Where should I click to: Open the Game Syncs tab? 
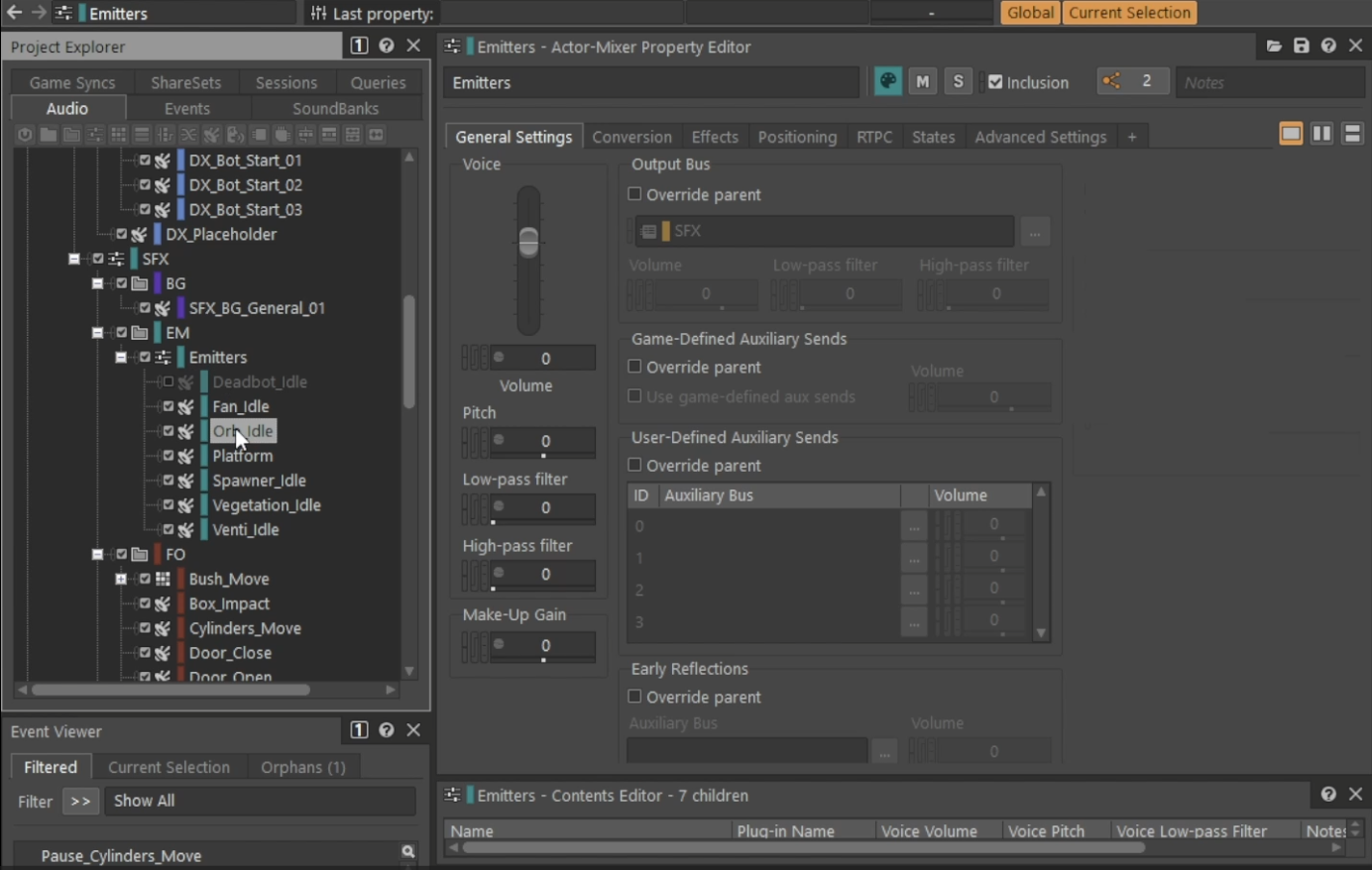72,82
